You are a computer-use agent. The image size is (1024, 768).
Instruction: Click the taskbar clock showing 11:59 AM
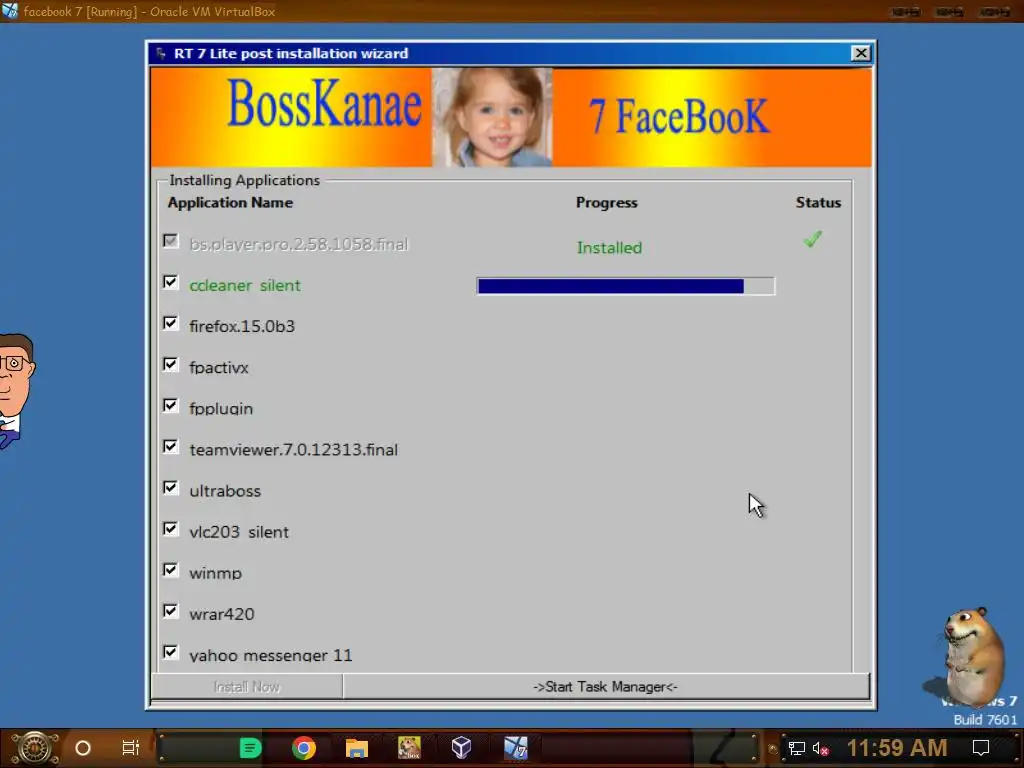897,748
